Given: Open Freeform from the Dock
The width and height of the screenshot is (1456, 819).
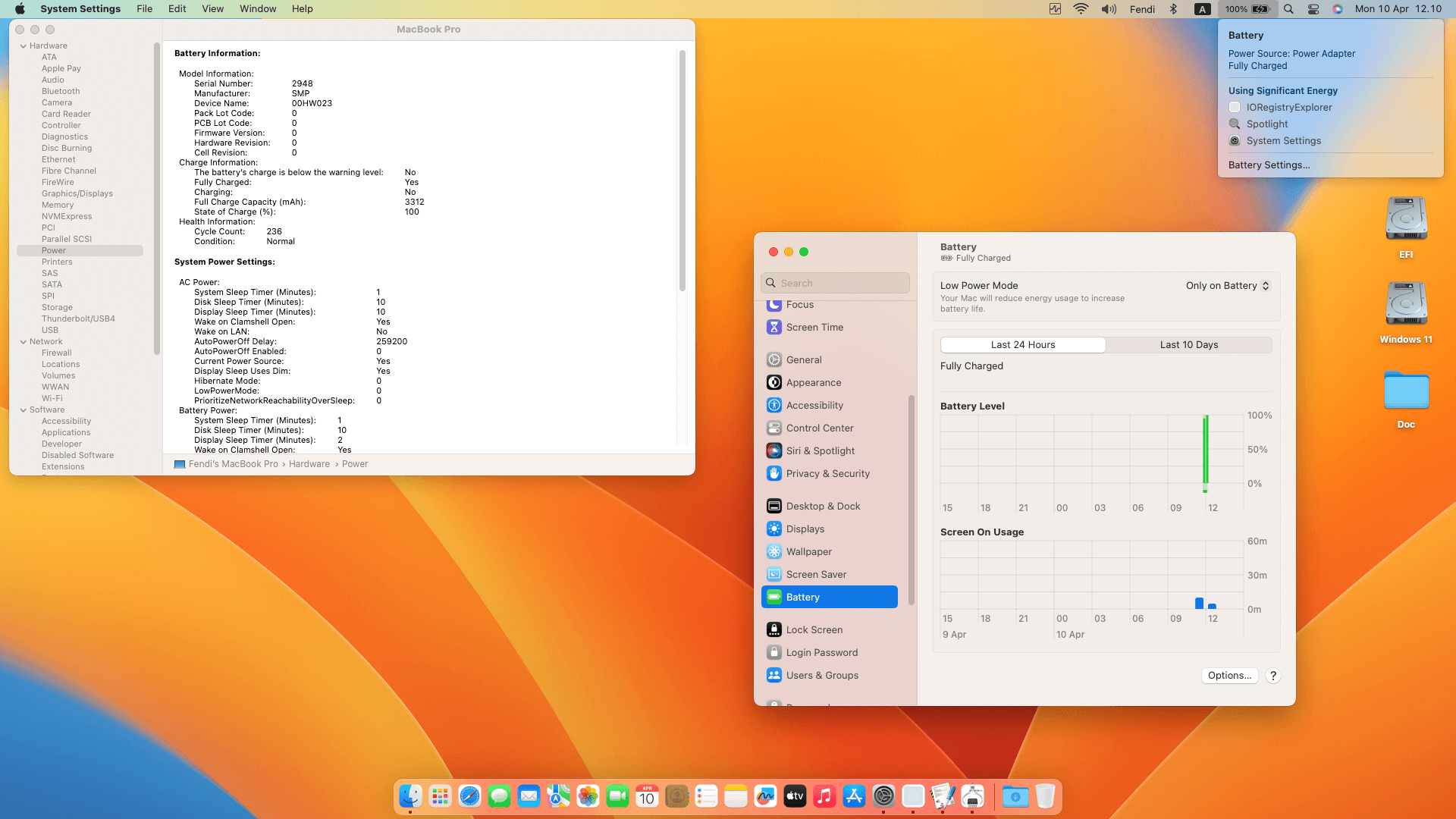Looking at the screenshot, I should pyautogui.click(x=765, y=796).
